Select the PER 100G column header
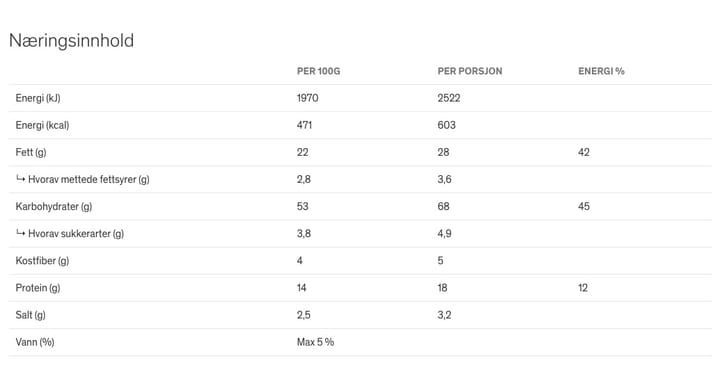Screen dimensions: 720x388 click(318, 71)
